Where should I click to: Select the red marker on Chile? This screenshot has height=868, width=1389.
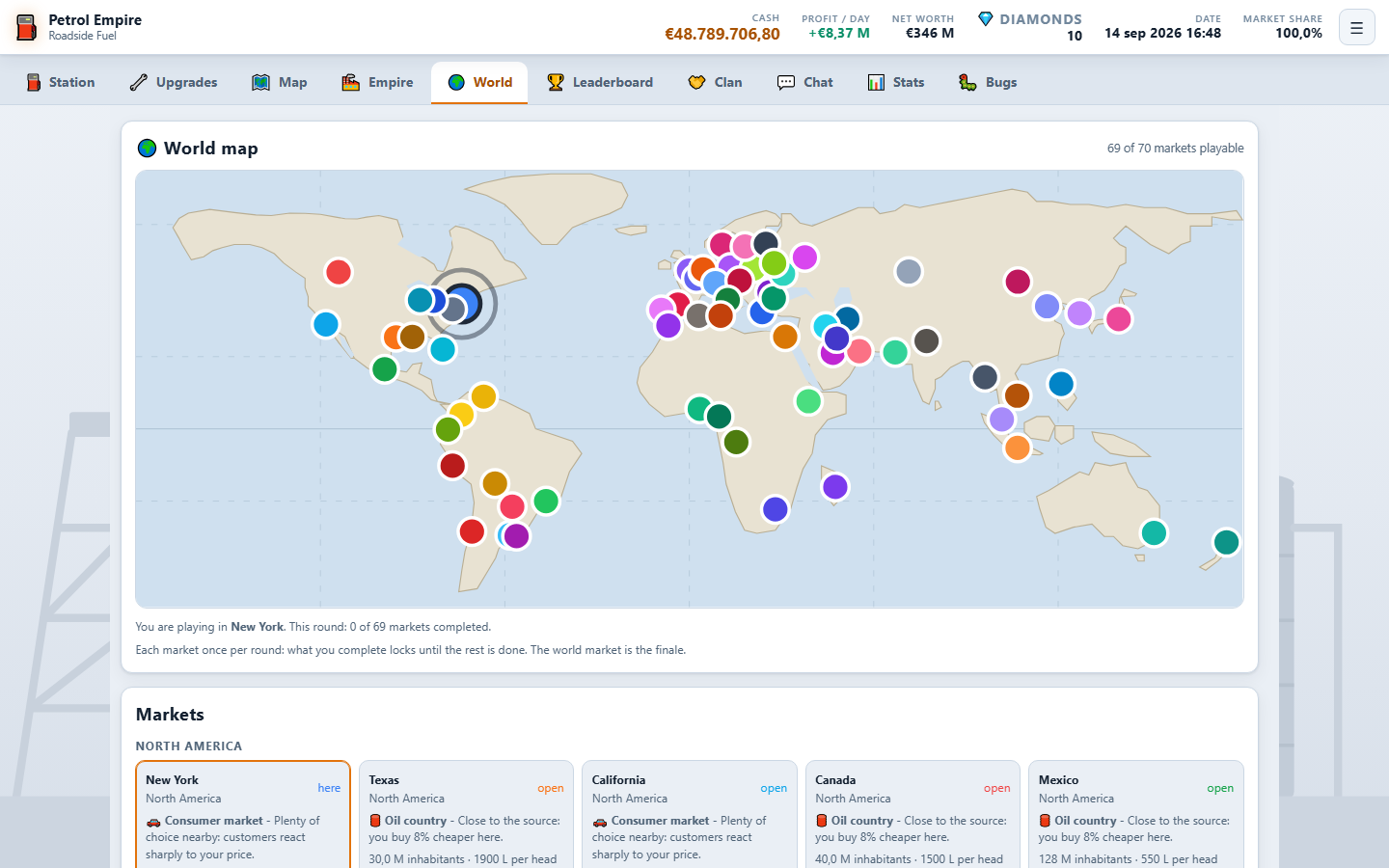point(472,531)
